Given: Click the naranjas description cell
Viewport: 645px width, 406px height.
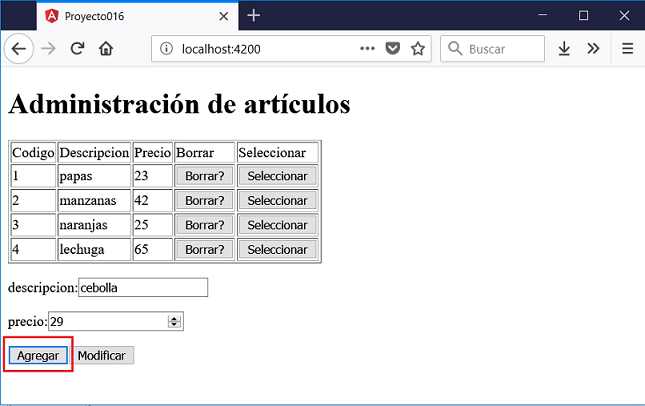Looking at the screenshot, I should 94,225.
